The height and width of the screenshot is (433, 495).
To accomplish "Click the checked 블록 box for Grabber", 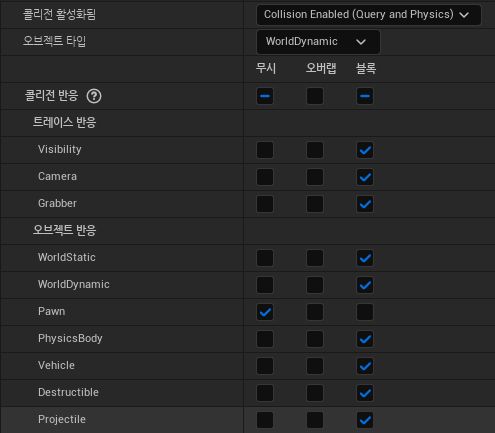I will coord(365,204).
